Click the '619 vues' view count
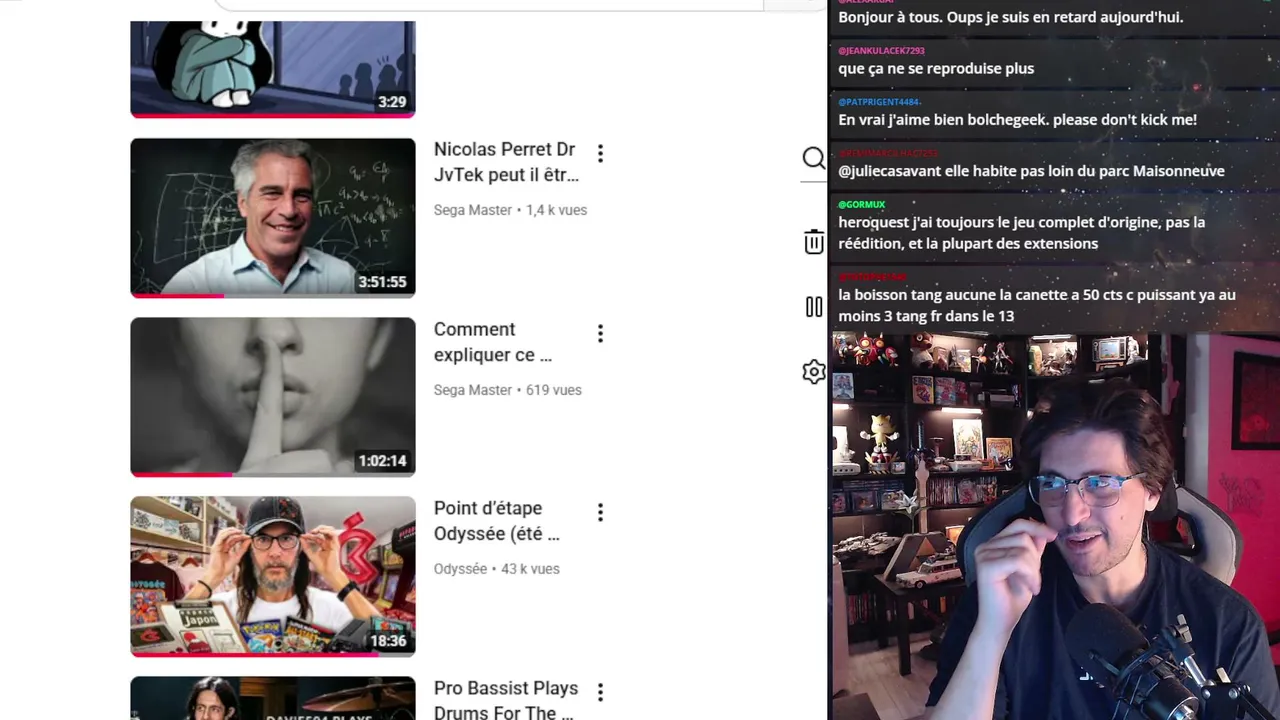Viewport: 1280px width, 720px height. point(554,390)
